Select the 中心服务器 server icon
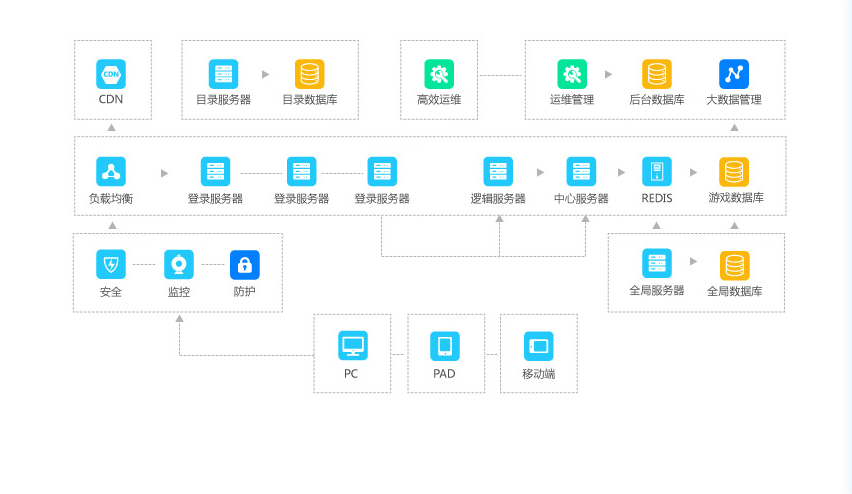 [x=581, y=171]
